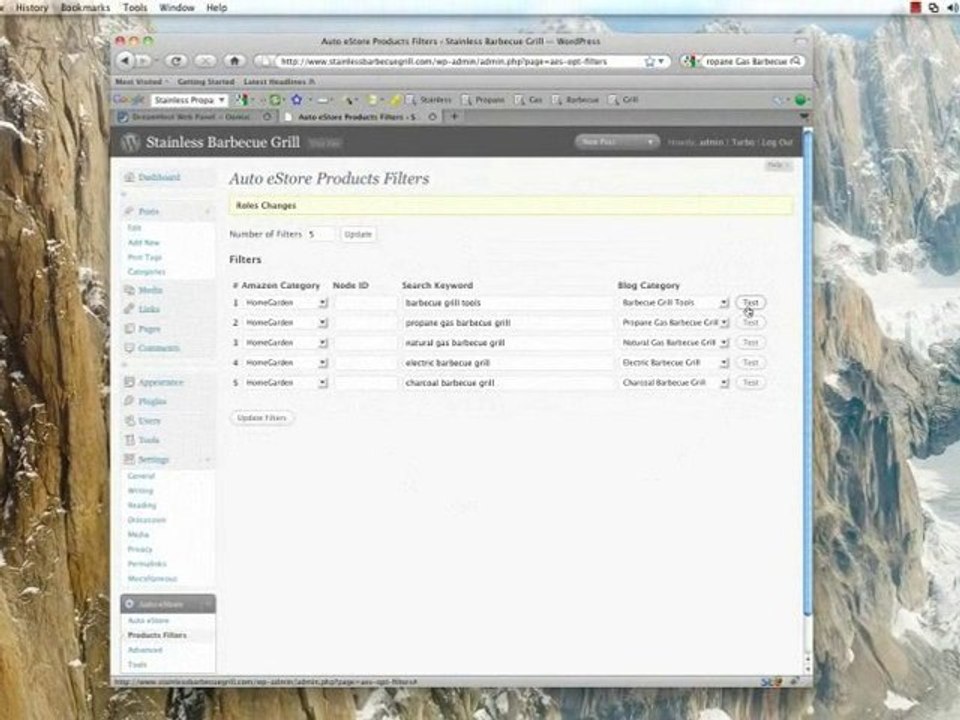Open the Tools menu in menu bar
Screen dimensions: 960x720
135,7
